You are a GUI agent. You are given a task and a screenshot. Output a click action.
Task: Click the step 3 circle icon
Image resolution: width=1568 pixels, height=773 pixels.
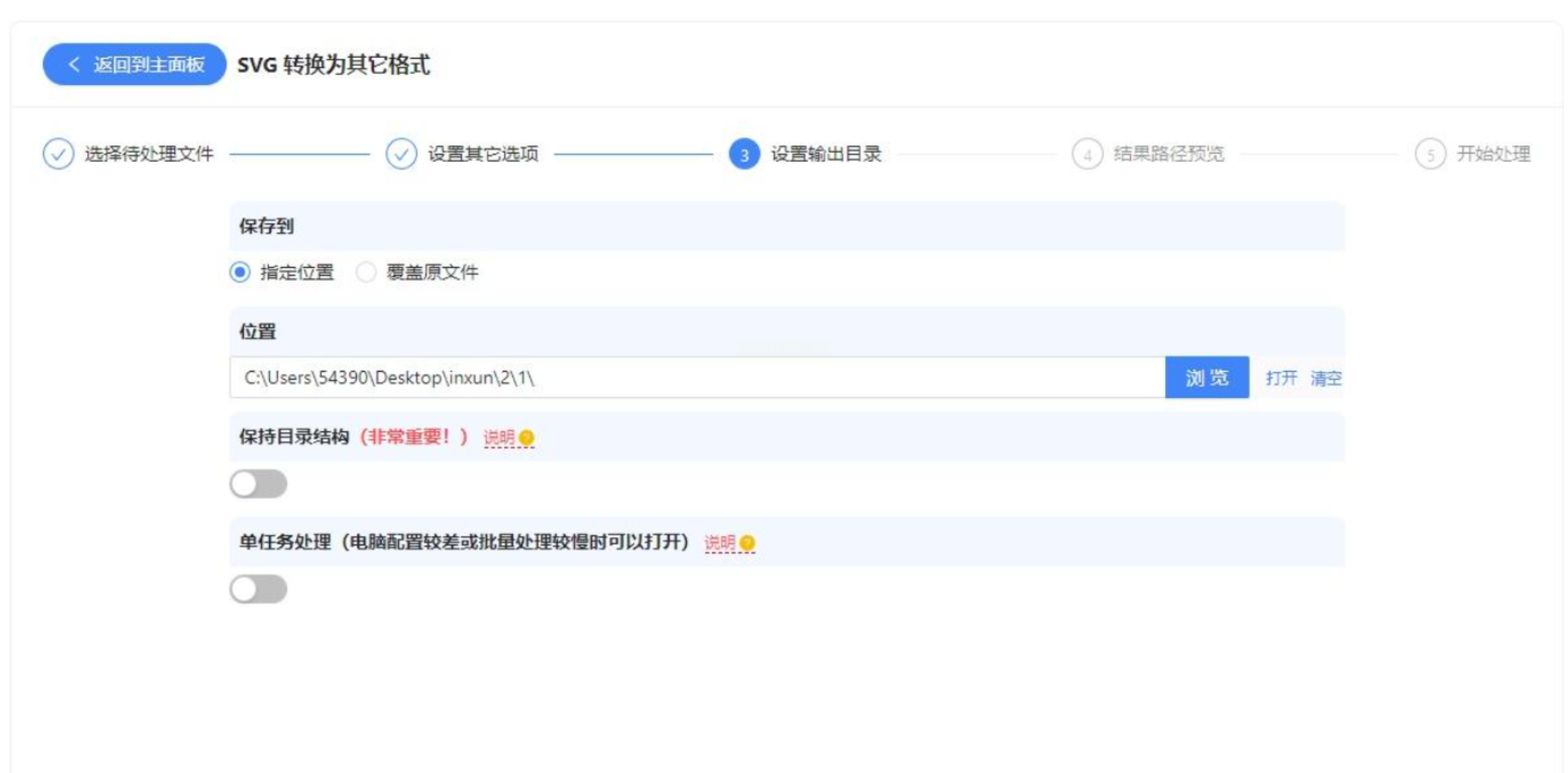click(744, 155)
